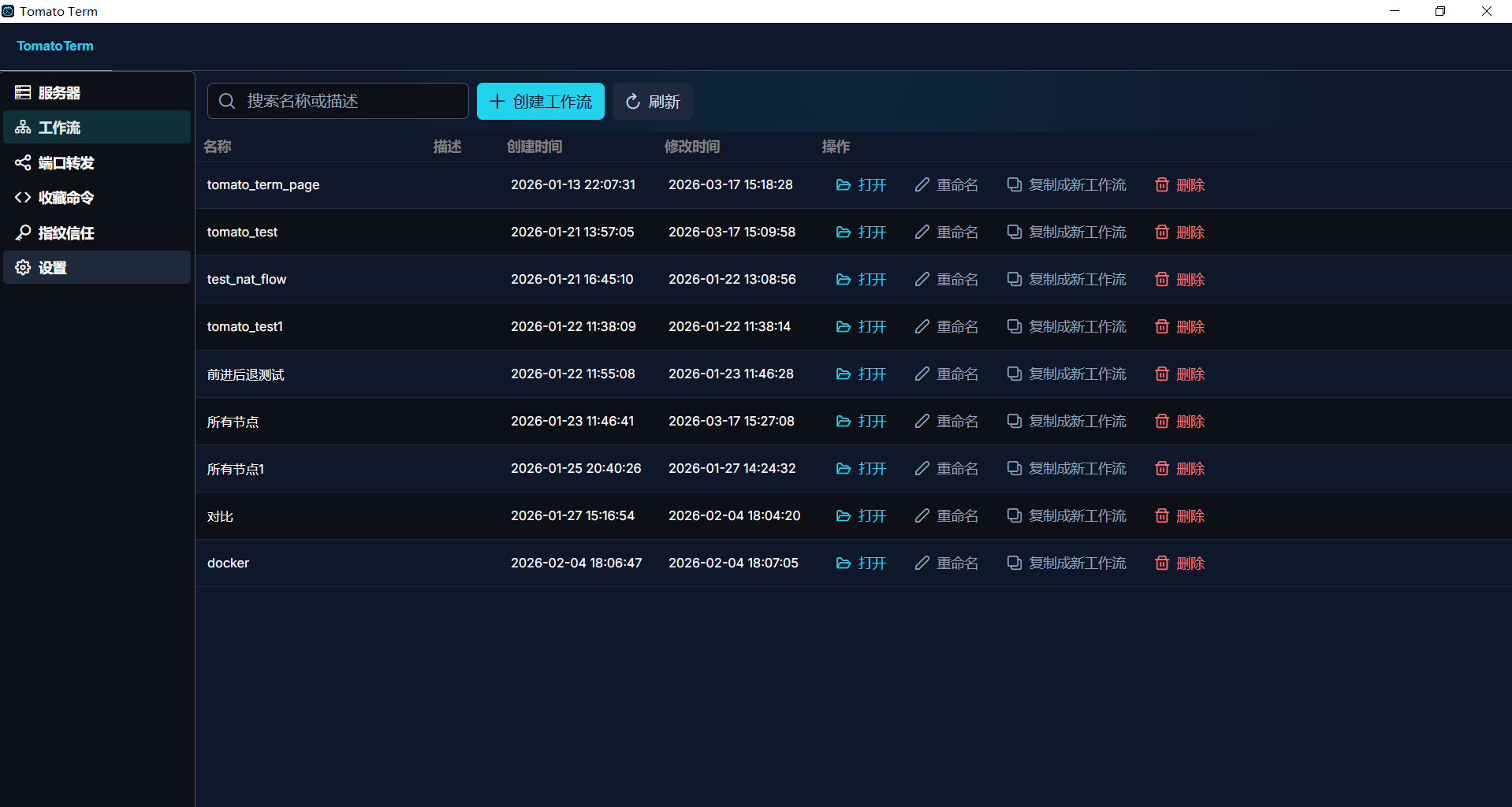The width and height of the screenshot is (1512, 807).
Task: Click the copy icon for 前进后退测试 workflow
Action: click(1014, 374)
